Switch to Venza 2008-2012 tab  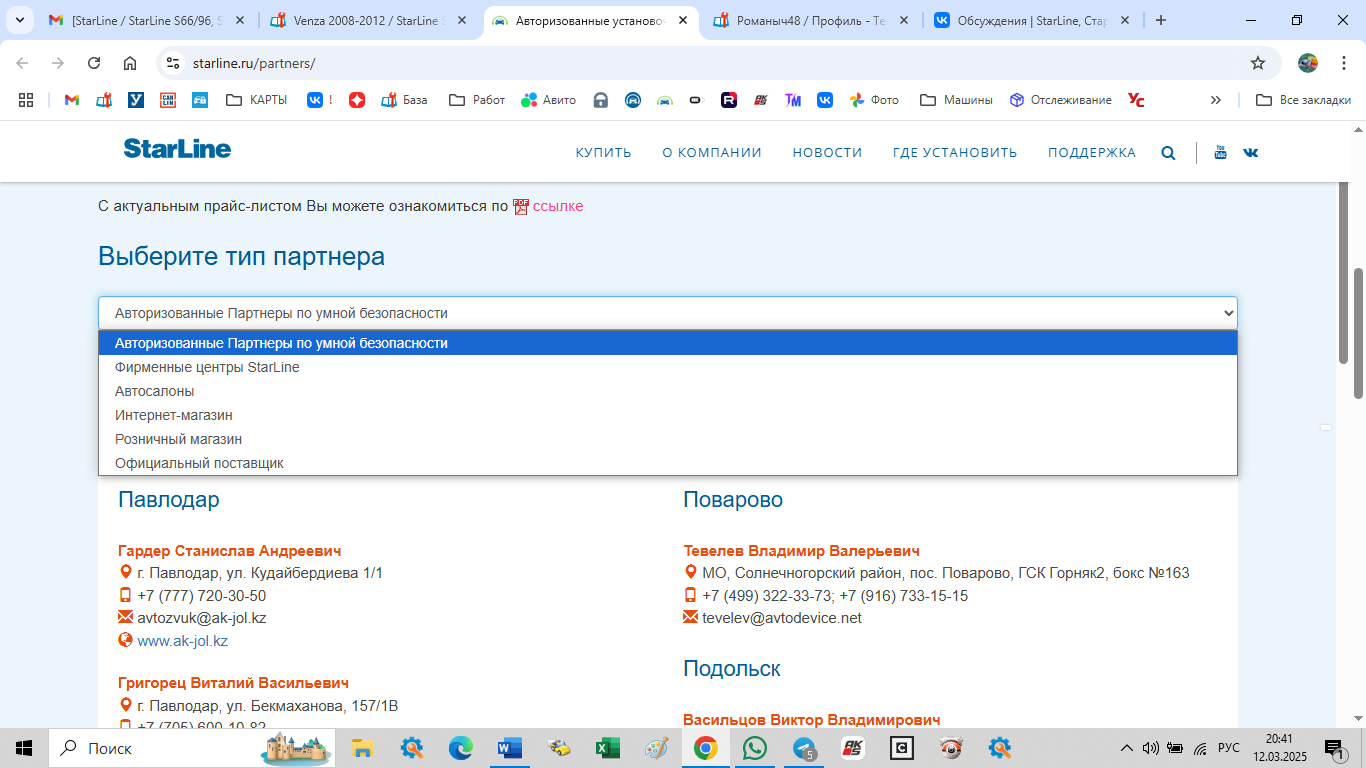pos(368,20)
